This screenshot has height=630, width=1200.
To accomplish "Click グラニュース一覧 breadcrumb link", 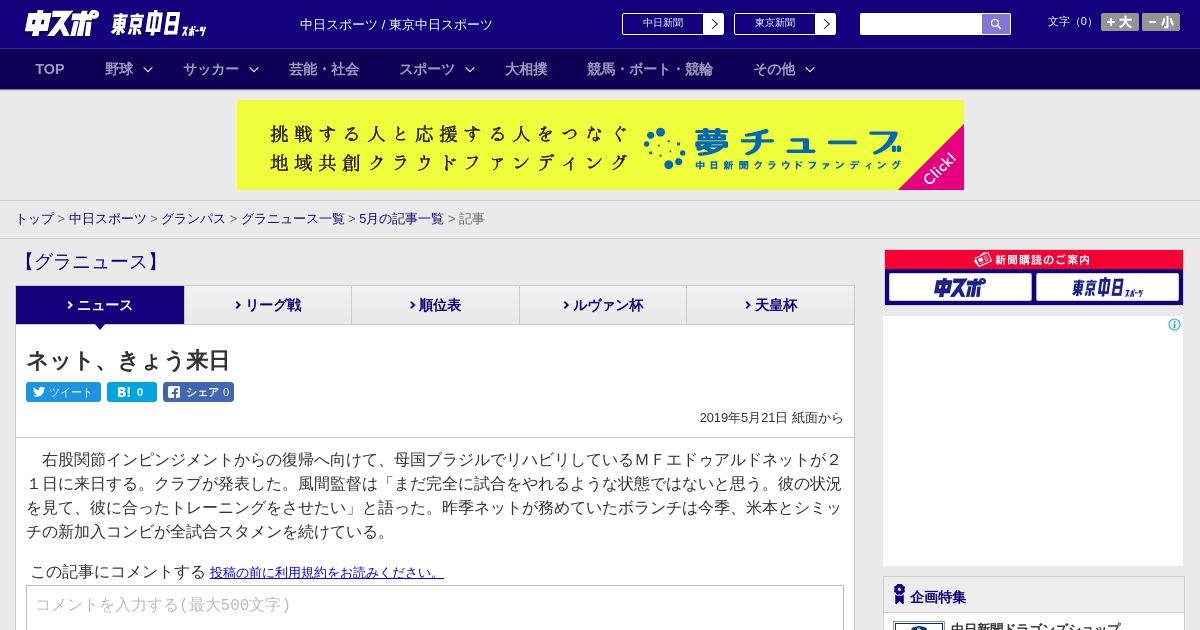I will 293,219.
